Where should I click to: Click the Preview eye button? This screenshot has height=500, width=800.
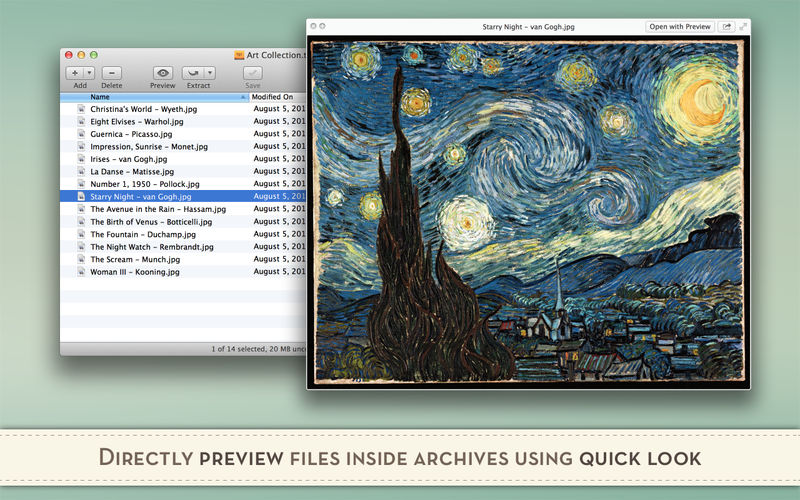(x=163, y=73)
